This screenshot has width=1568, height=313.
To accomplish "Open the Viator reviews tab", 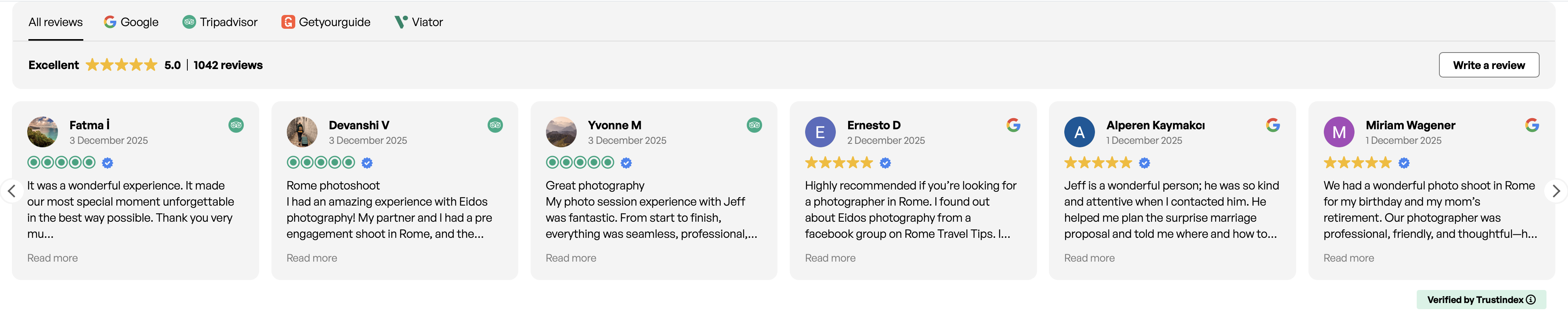I will point(419,21).
